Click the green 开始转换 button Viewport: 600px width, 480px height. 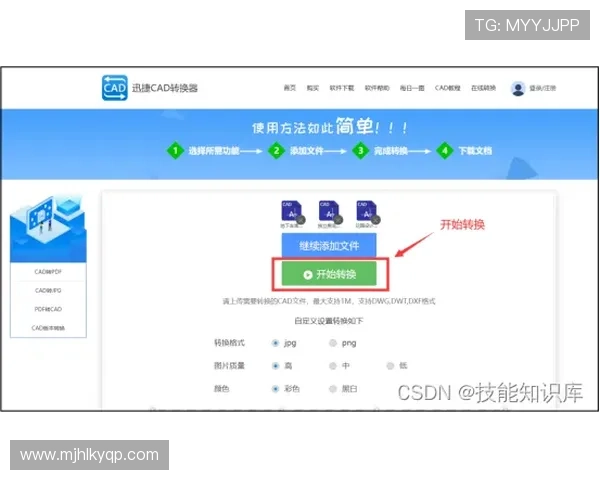click(x=329, y=274)
